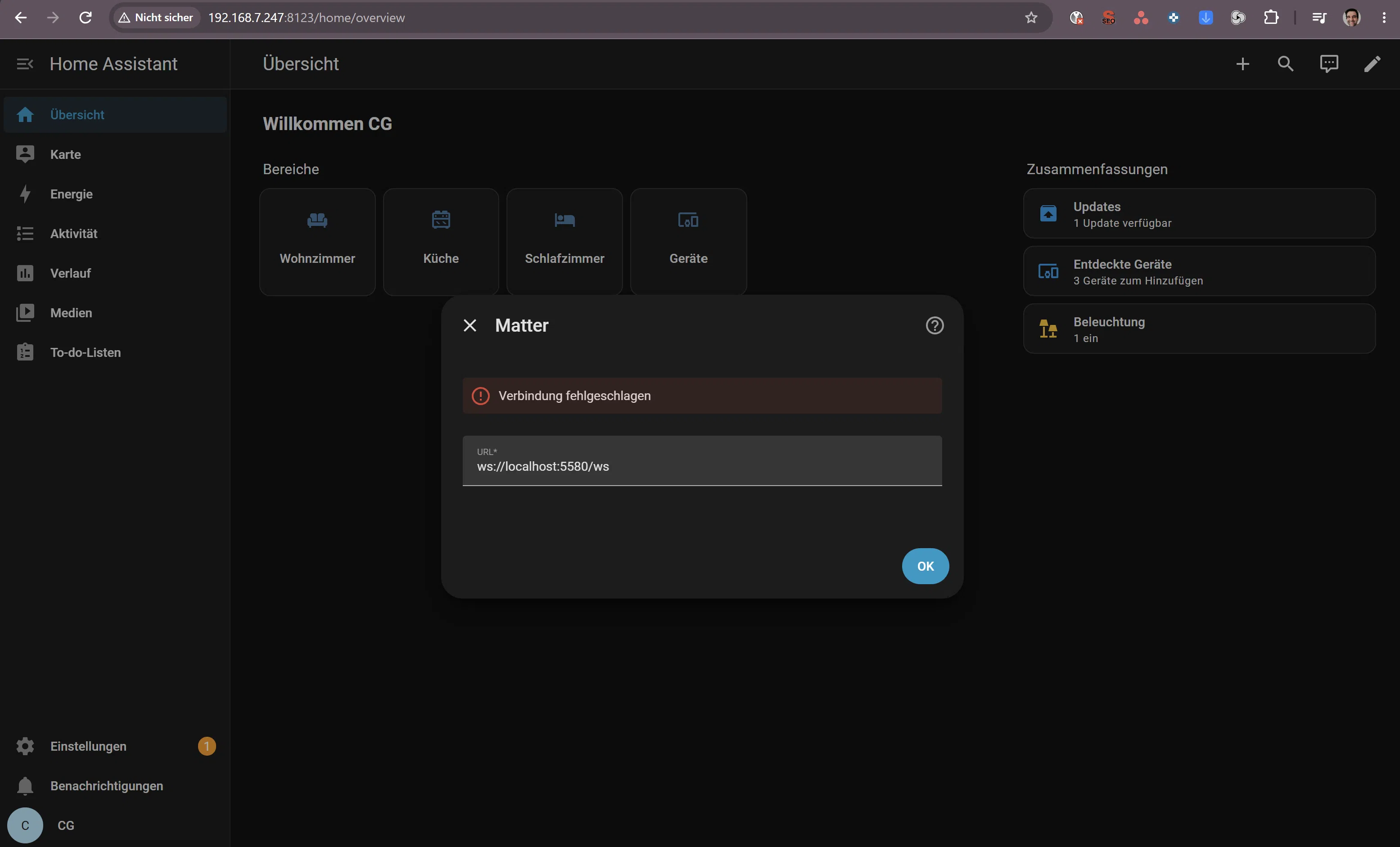Click the Verbindung fehlgeschlagen error message
Screen dimensions: 1400x847
702,396
